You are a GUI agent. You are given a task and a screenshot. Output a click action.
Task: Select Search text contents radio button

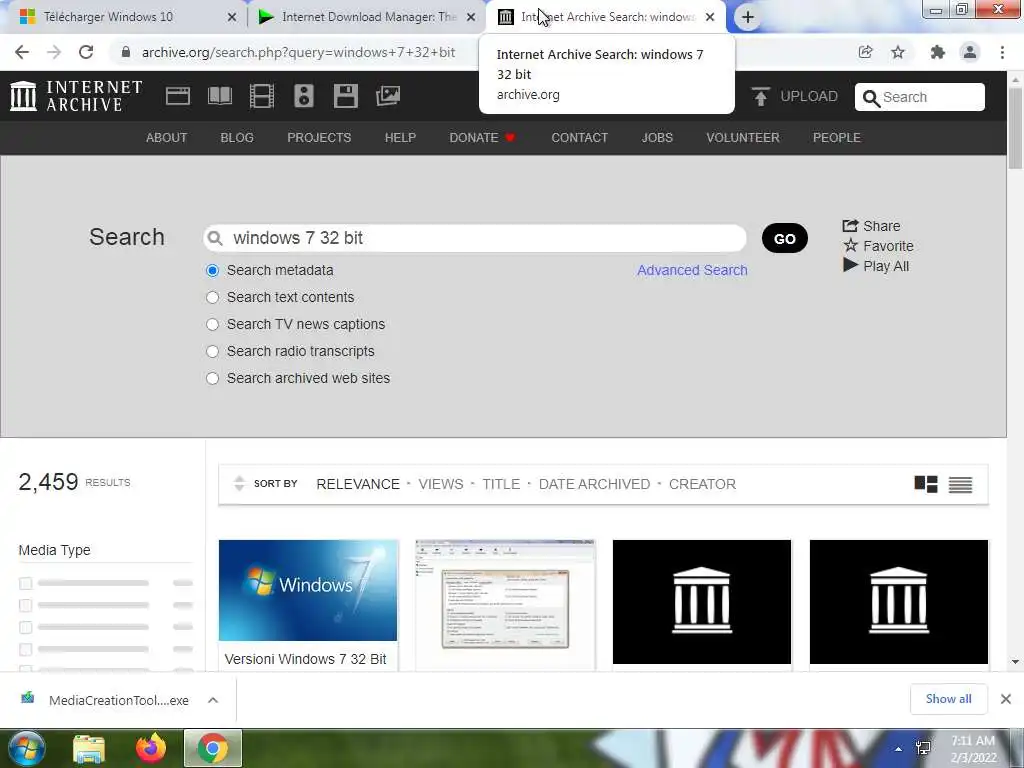point(212,297)
